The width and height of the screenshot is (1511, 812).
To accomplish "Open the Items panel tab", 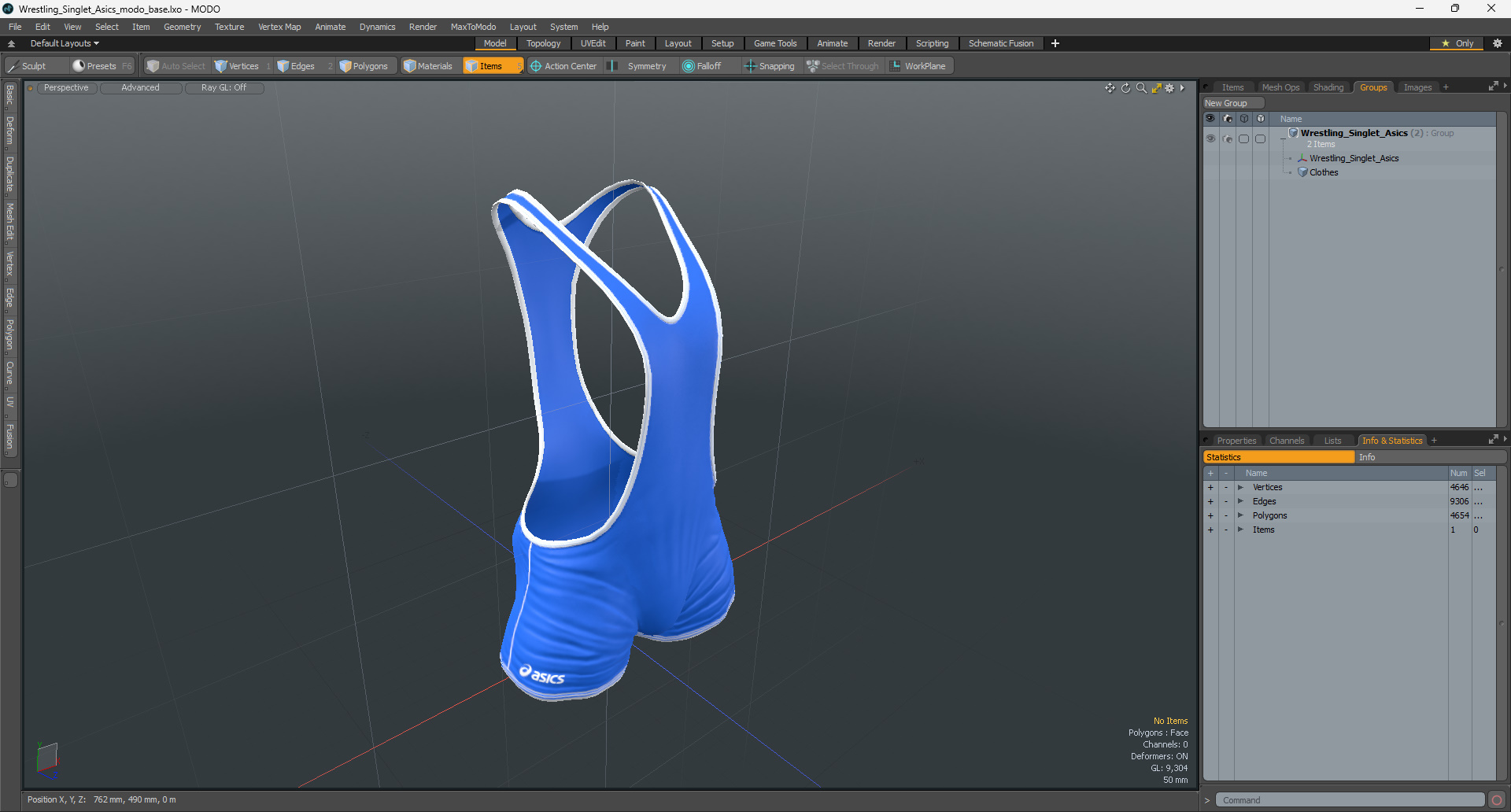I will pyautogui.click(x=1232, y=87).
